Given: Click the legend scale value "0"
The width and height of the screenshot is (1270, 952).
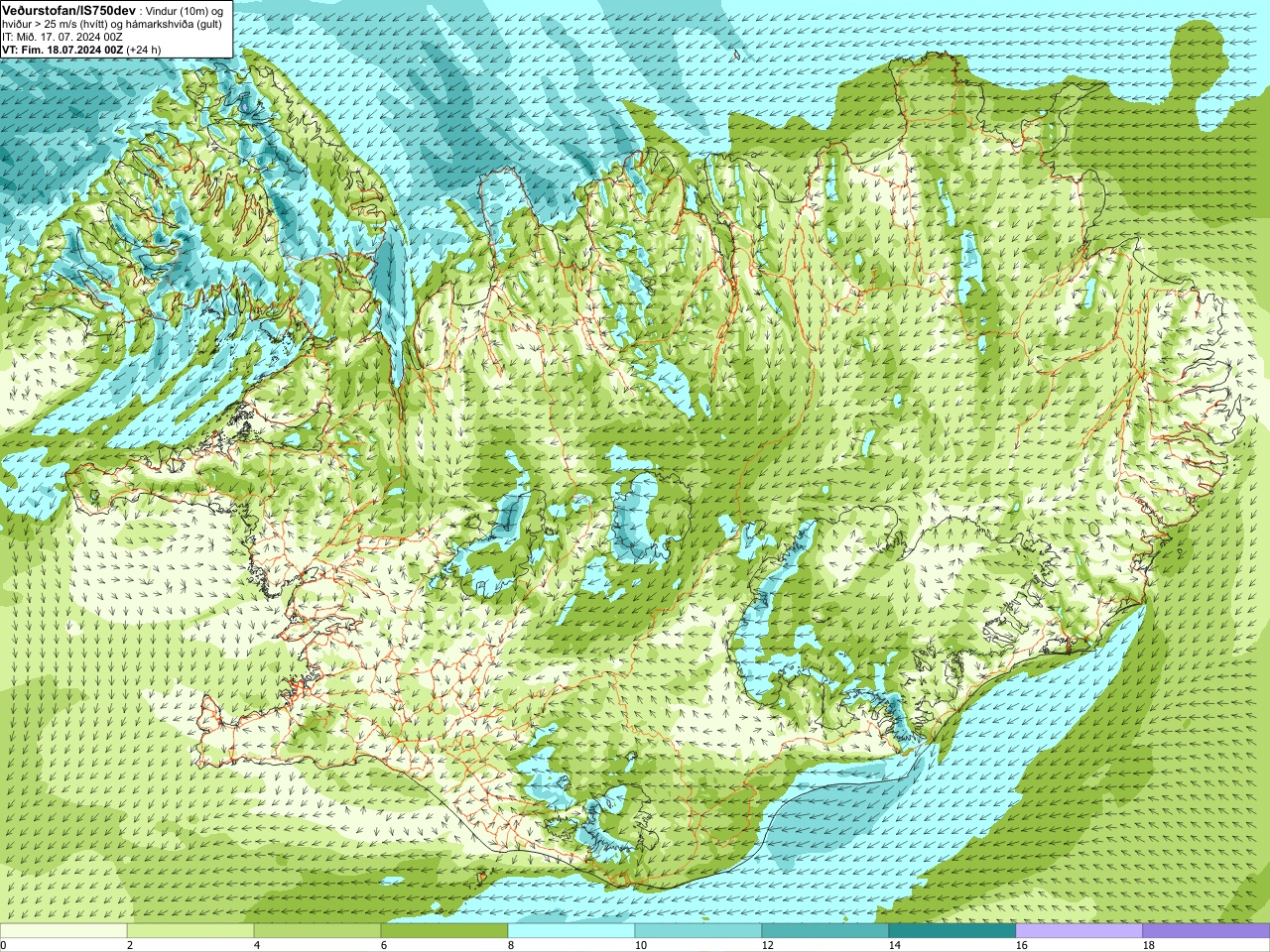Looking at the screenshot, I should [4, 946].
